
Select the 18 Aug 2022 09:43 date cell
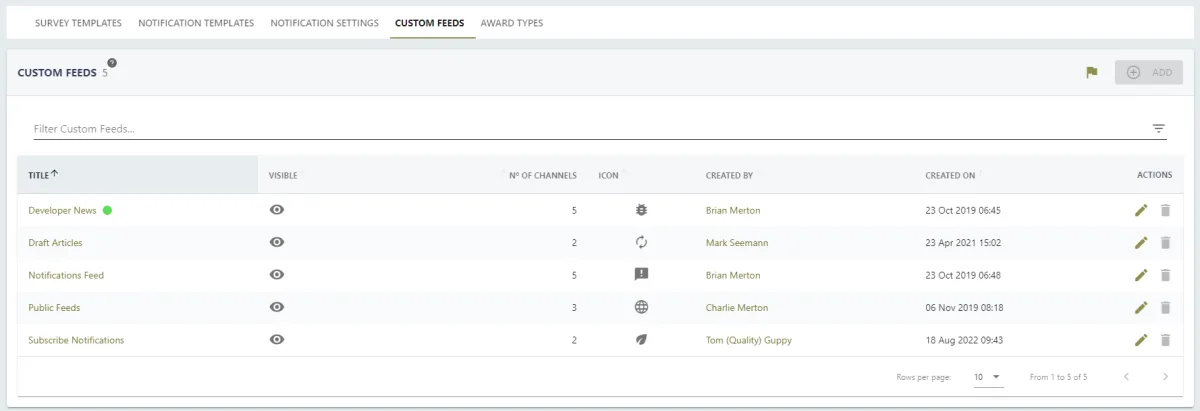[x=964, y=340]
